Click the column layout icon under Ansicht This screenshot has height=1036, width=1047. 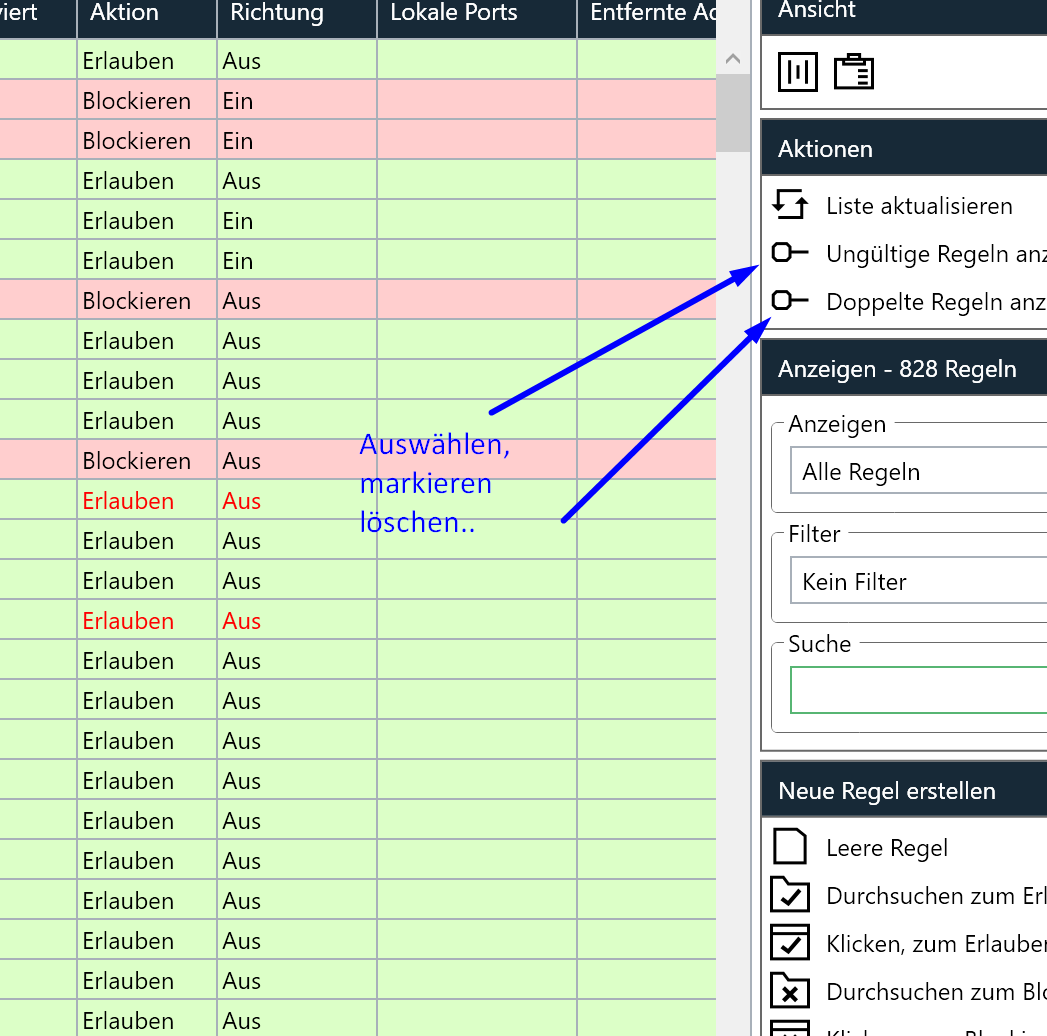[x=797, y=72]
